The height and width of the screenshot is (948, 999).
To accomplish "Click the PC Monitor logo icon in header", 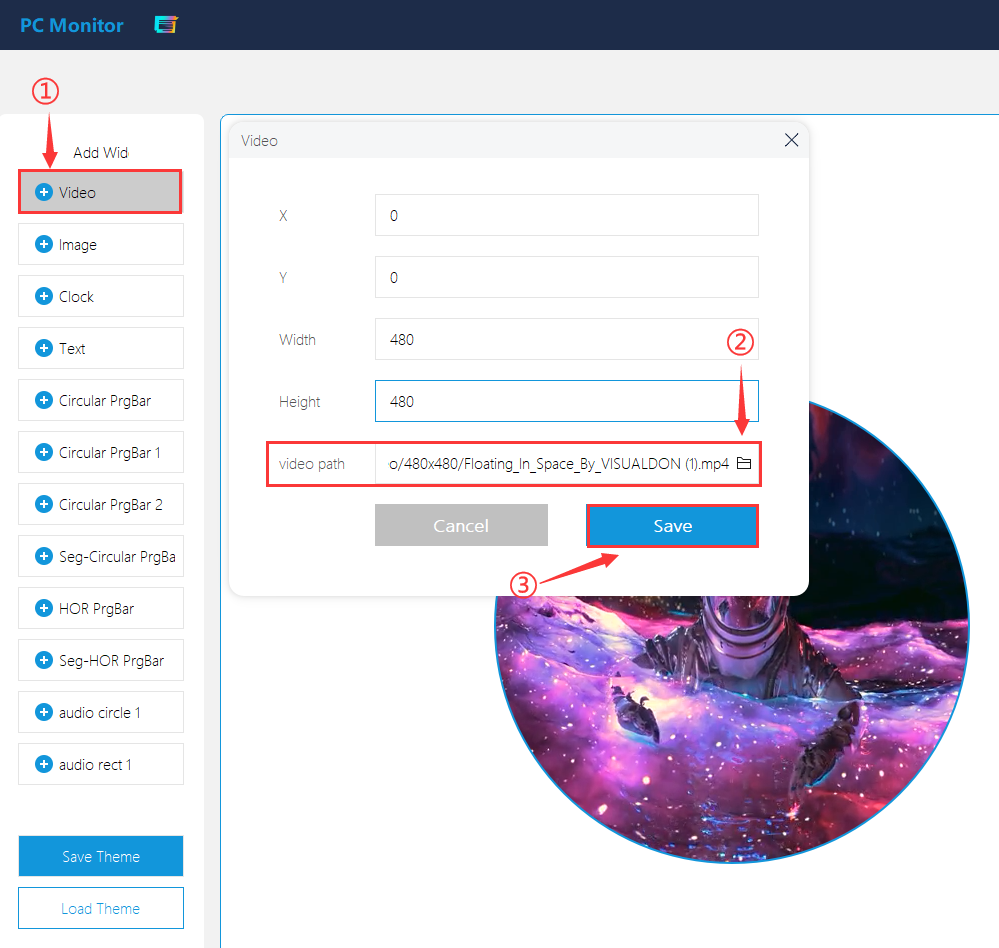I will (x=166, y=25).
